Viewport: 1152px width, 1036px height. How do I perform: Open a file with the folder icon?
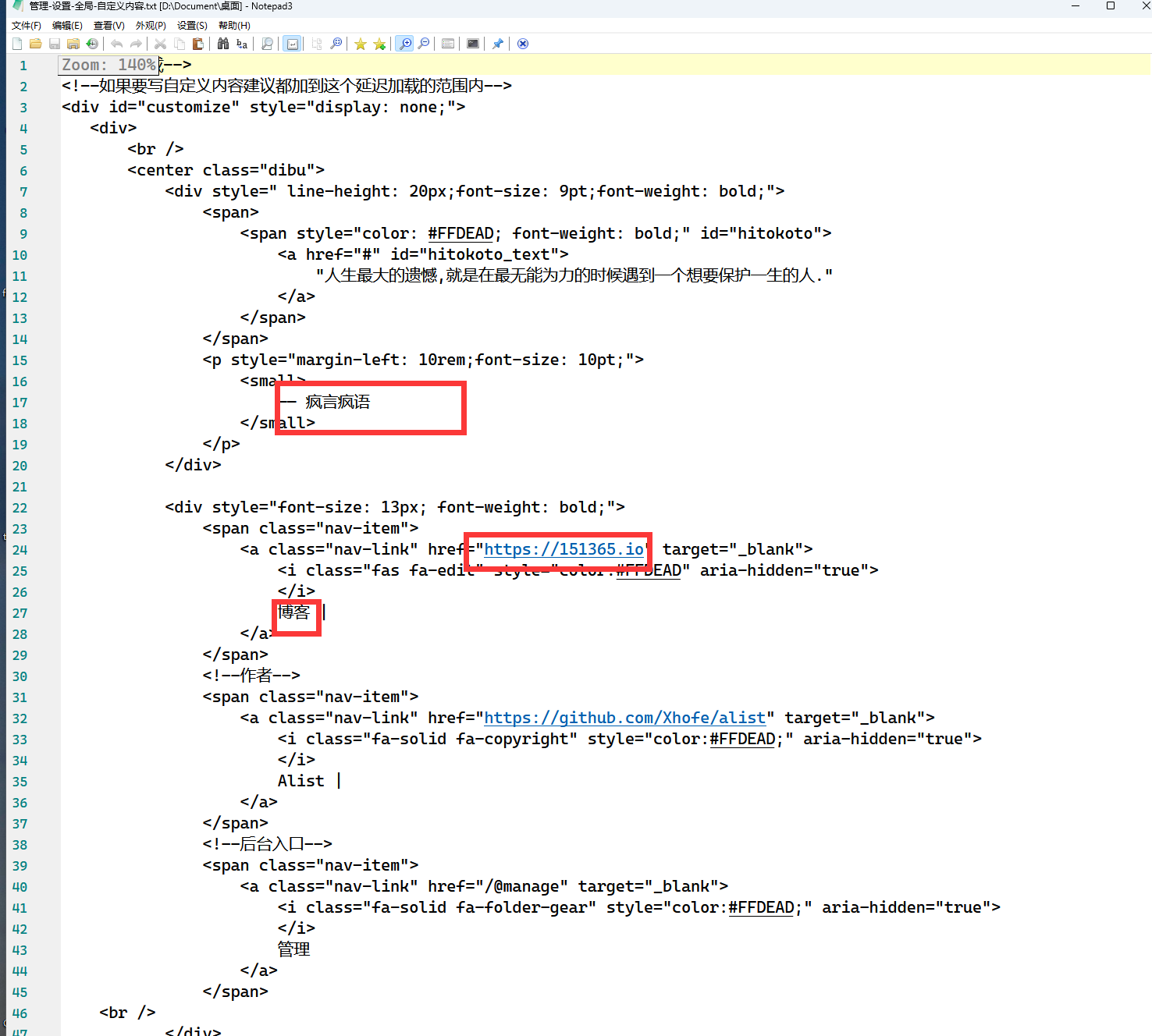click(36, 44)
